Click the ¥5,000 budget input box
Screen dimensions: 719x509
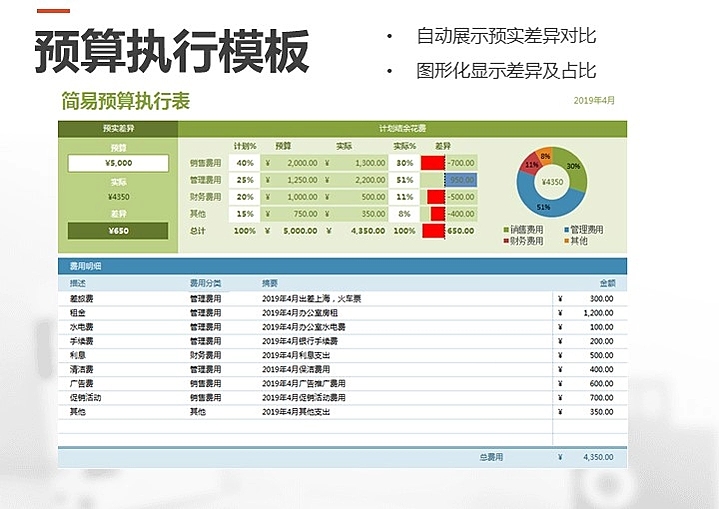click(x=118, y=163)
